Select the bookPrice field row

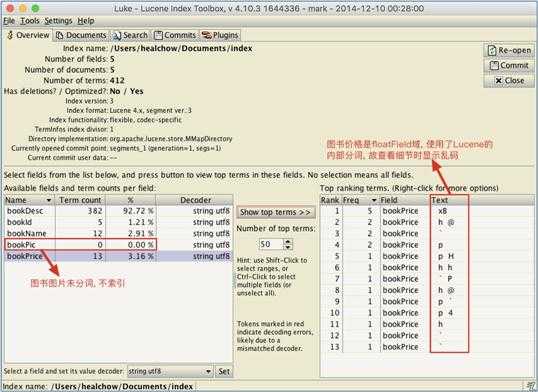(118, 256)
